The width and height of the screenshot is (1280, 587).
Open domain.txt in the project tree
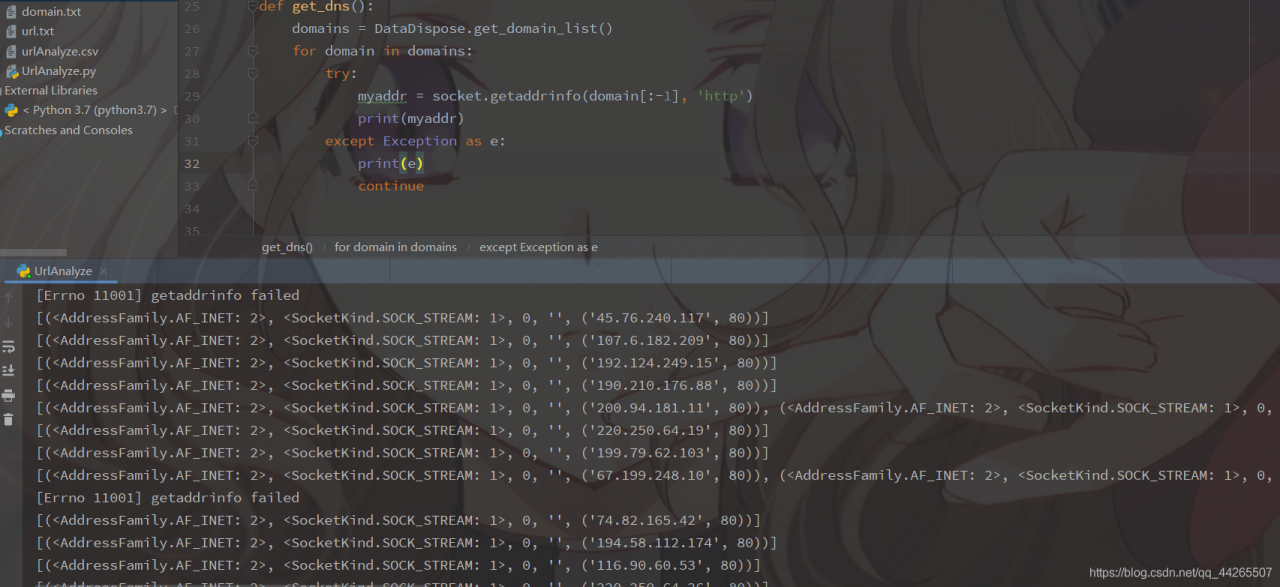pyautogui.click(x=51, y=12)
